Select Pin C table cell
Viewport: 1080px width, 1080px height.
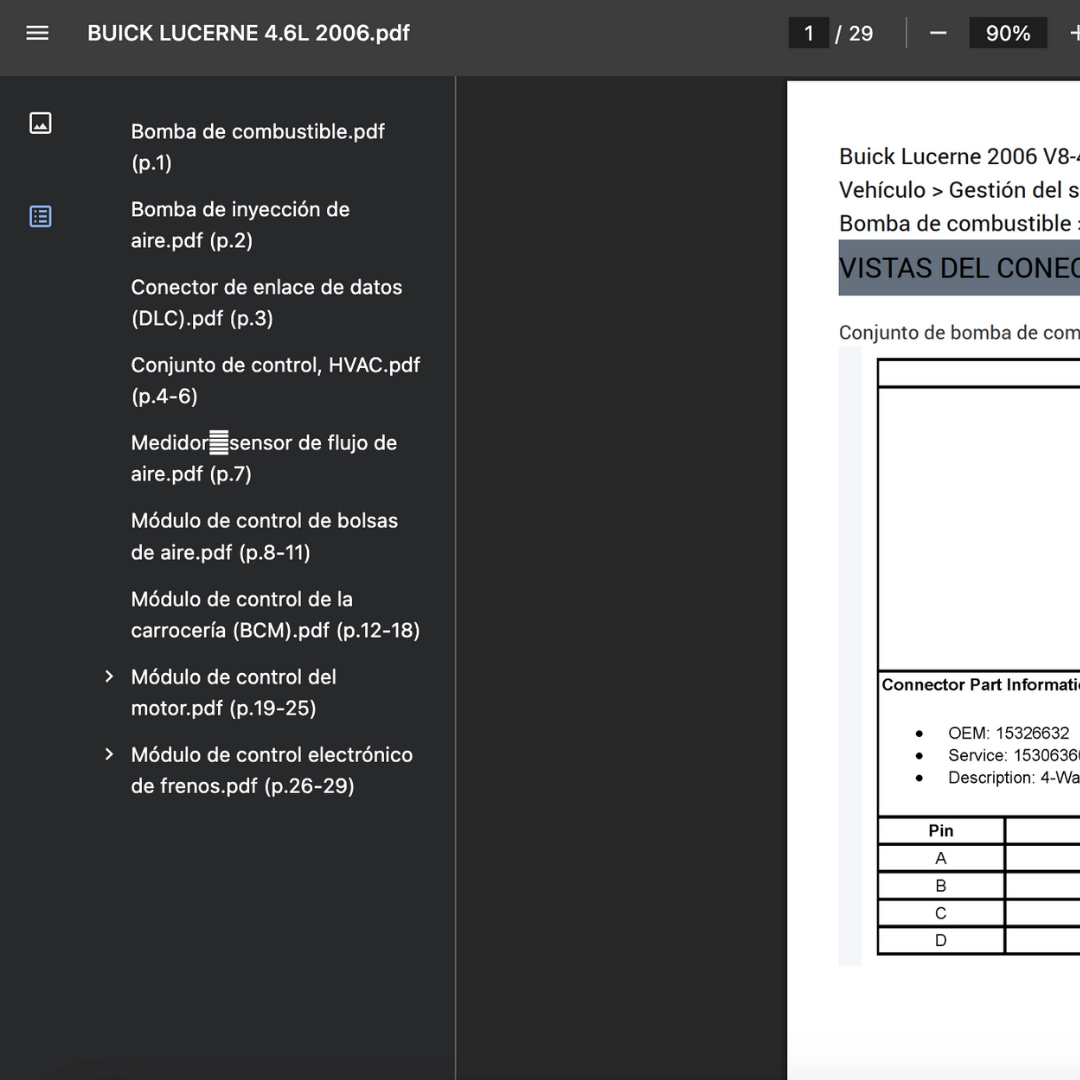[x=941, y=913]
